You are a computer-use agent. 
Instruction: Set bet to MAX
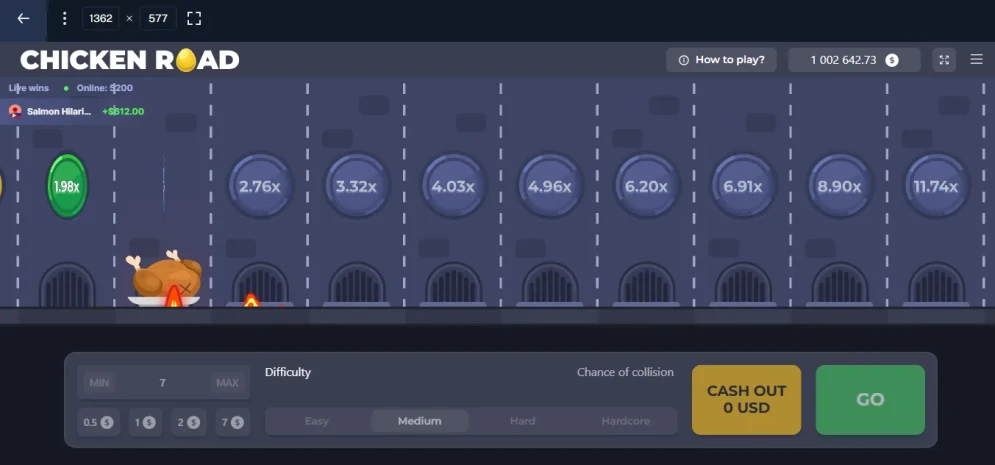pyautogui.click(x=227, y=383)
